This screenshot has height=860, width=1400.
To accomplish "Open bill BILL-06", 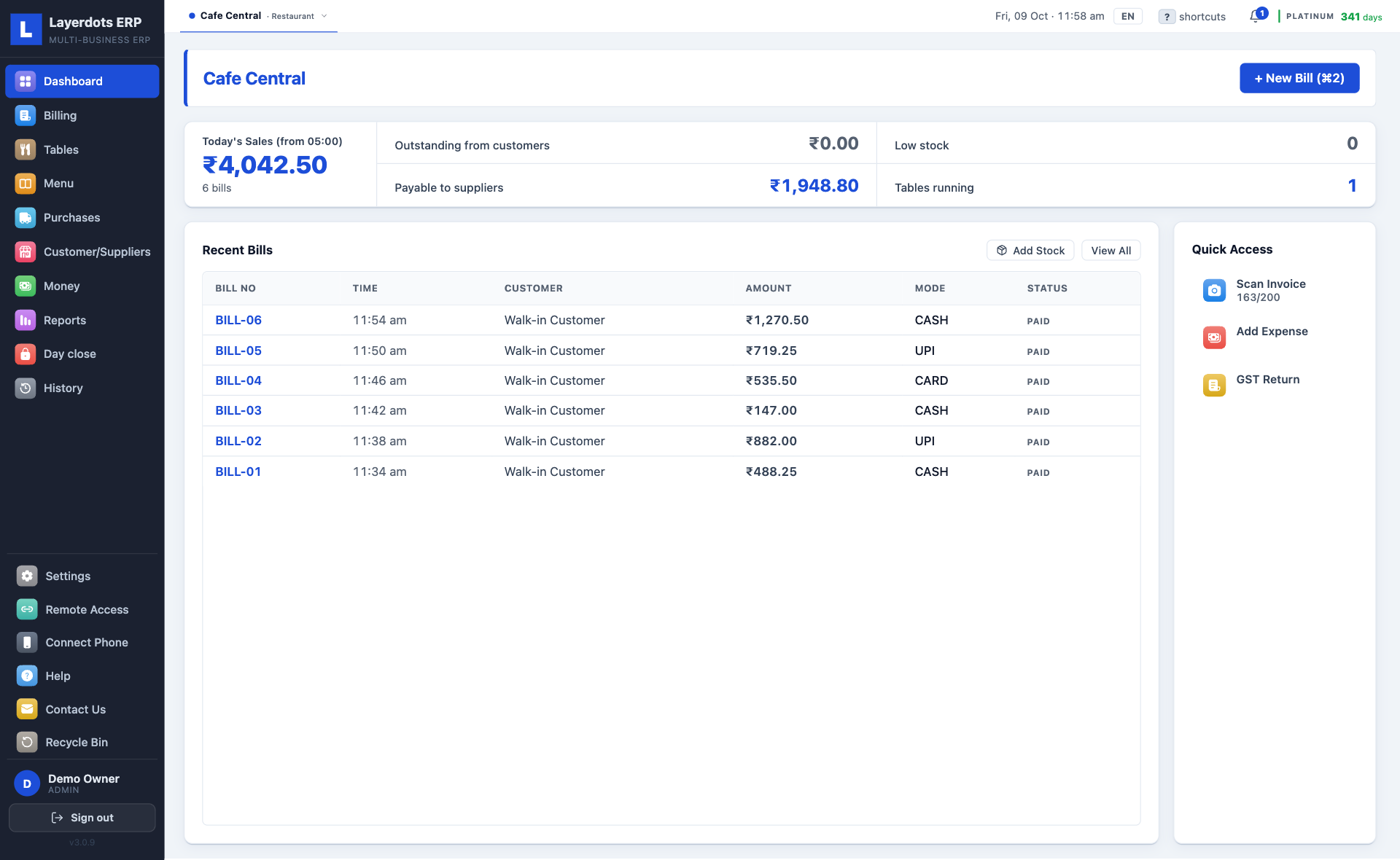I will [238, 320].
